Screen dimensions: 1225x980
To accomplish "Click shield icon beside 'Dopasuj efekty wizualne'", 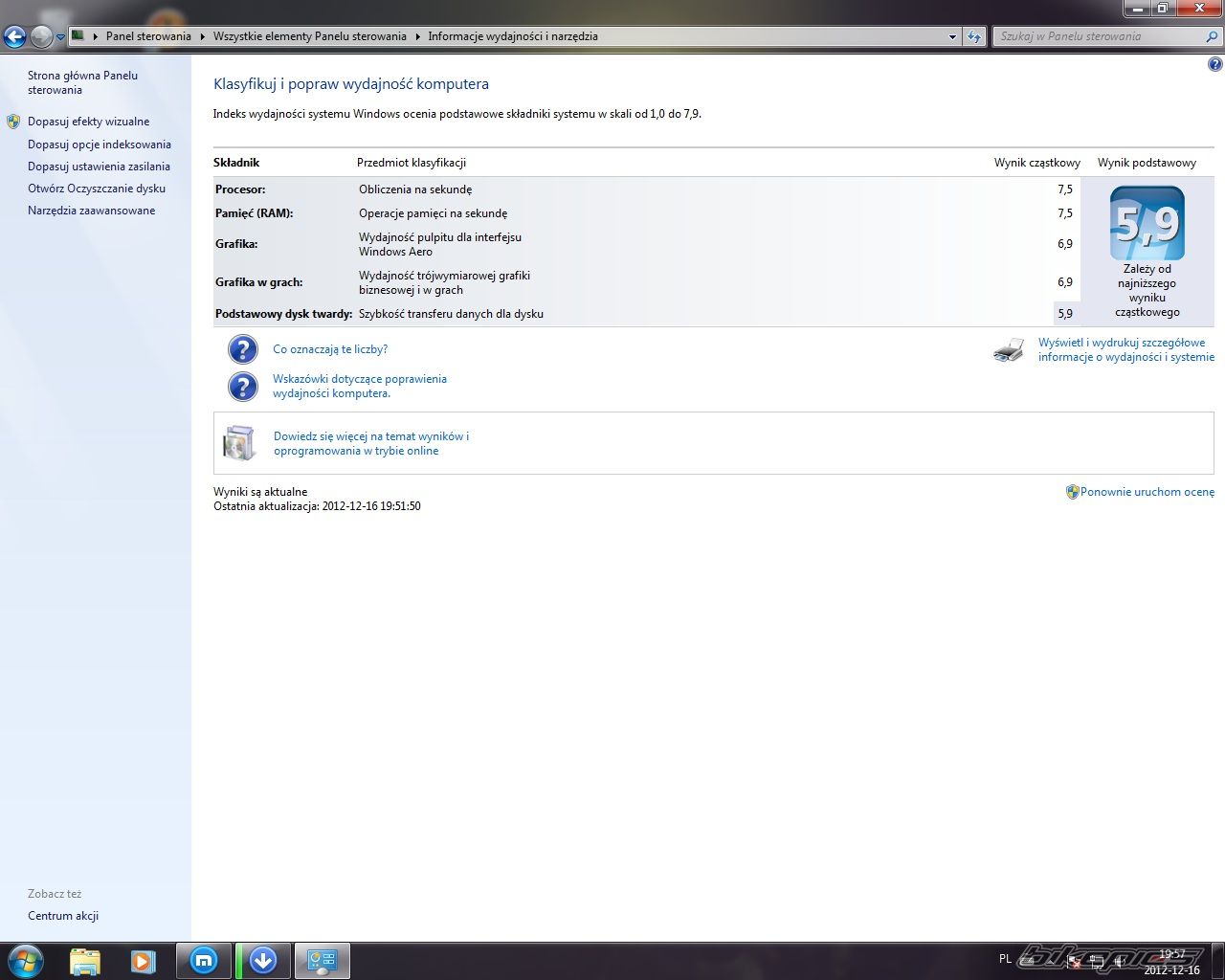I will point(13,122).
